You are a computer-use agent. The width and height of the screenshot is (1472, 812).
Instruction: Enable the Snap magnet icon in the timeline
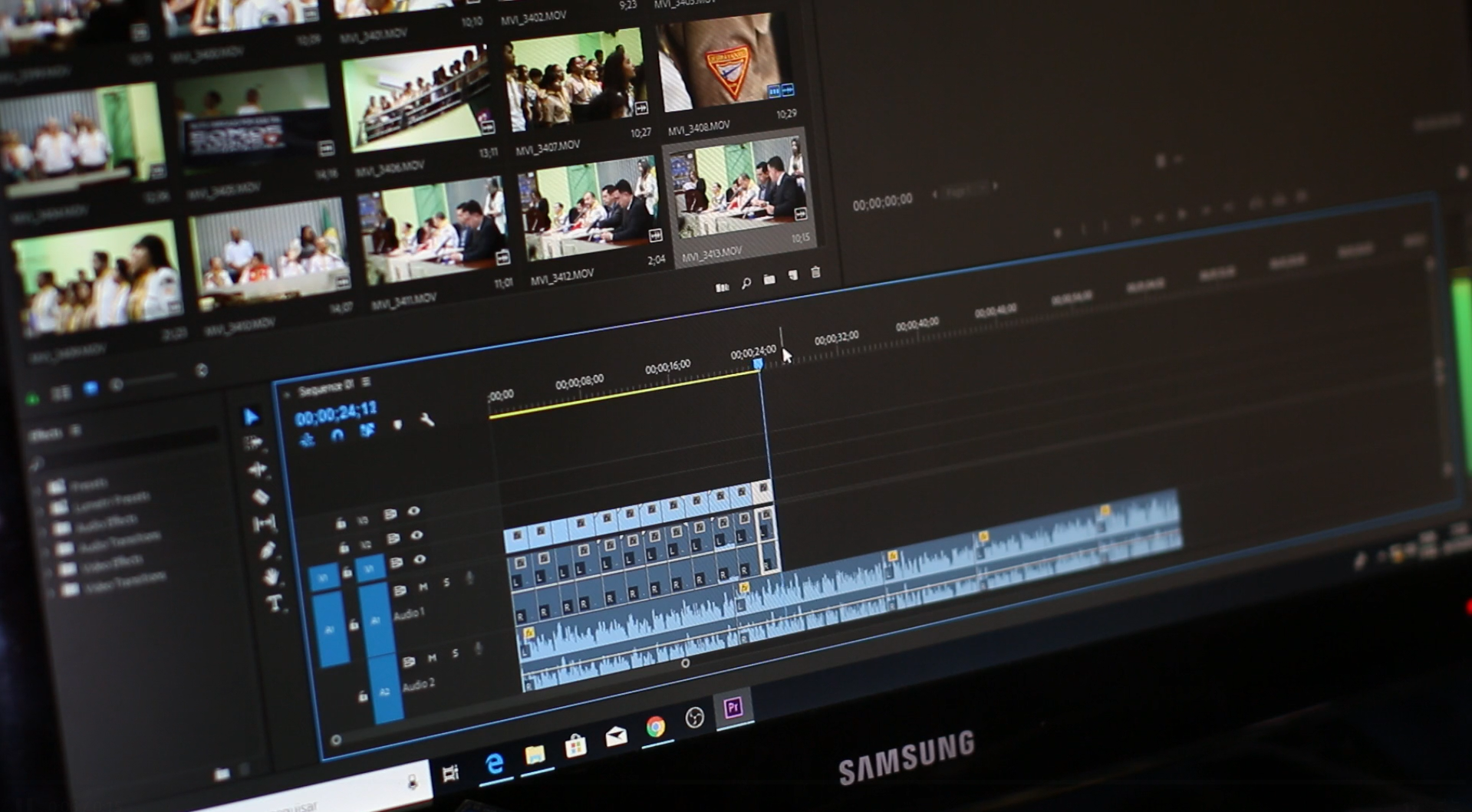(x=338, y=435)
